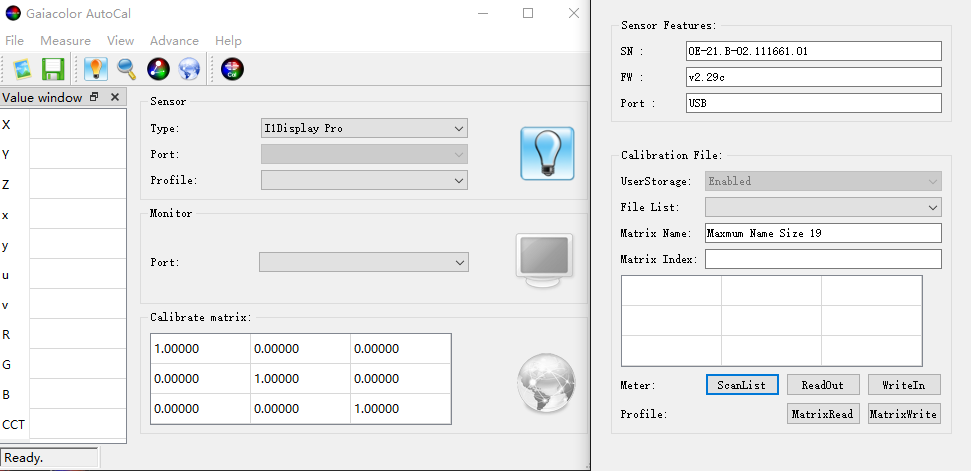
Task: Open the Help menu
Action: (228, 41)
